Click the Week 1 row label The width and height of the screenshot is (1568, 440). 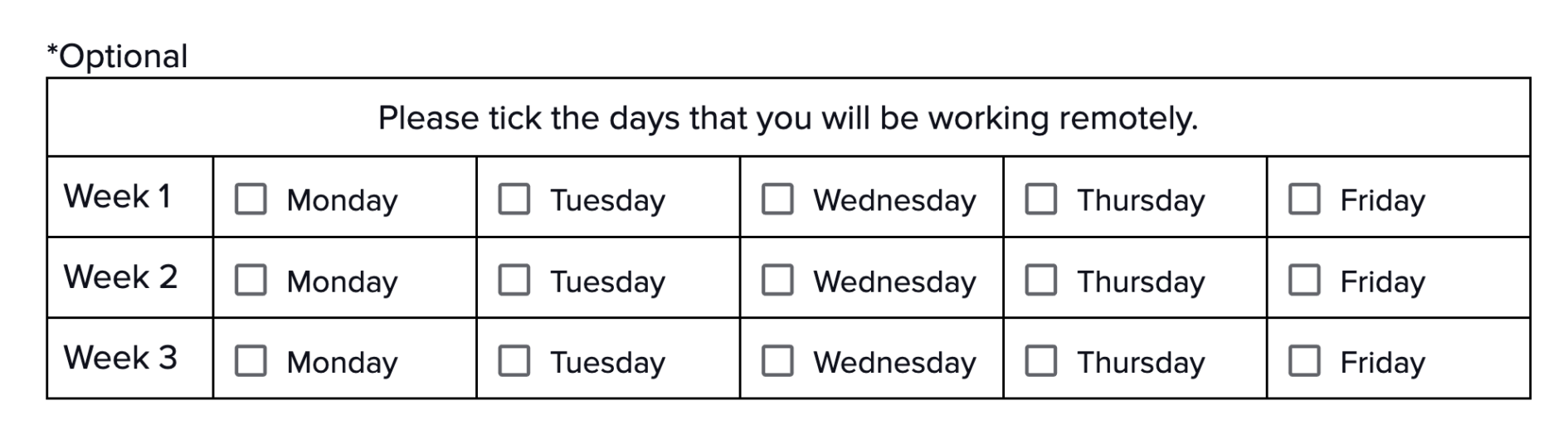coord(117,197)
